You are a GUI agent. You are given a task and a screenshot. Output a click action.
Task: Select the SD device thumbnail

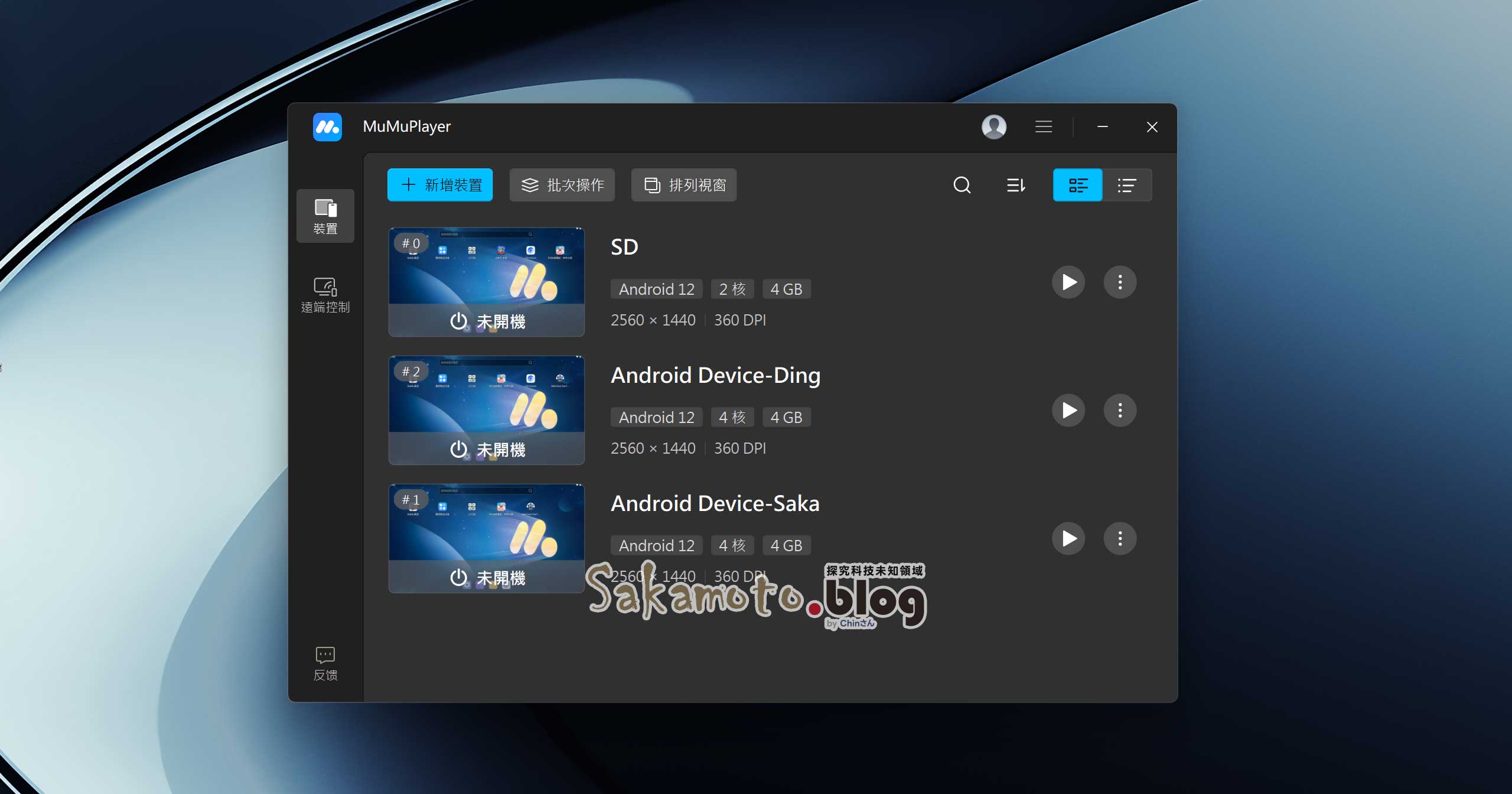[487, 282]
